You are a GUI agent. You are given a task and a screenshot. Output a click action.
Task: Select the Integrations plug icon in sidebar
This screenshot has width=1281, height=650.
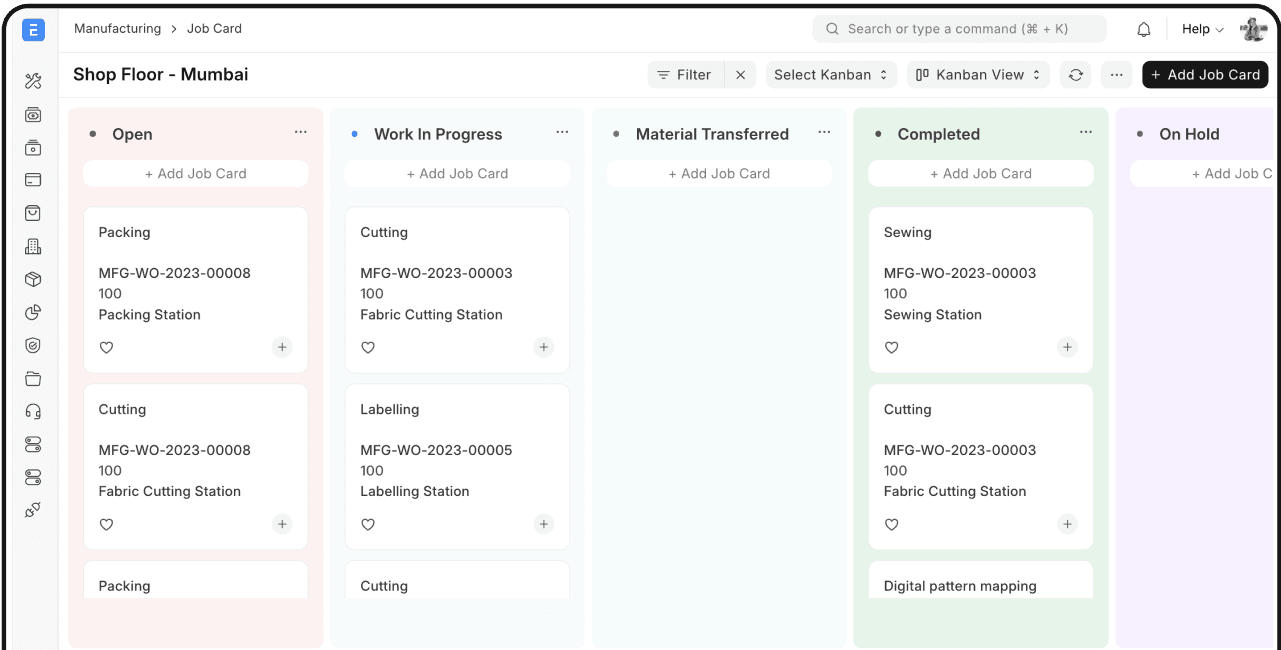[x=33, y=510]
